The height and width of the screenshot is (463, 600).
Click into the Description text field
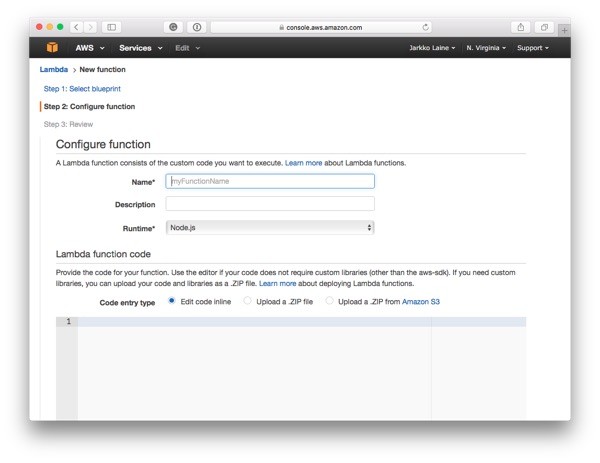270,204
